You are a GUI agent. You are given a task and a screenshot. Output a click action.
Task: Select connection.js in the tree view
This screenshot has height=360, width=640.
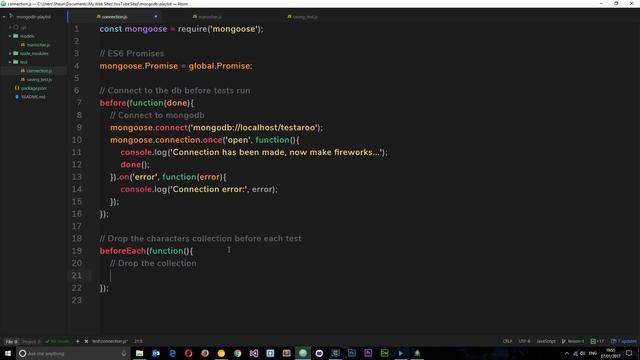click(39, 71)
